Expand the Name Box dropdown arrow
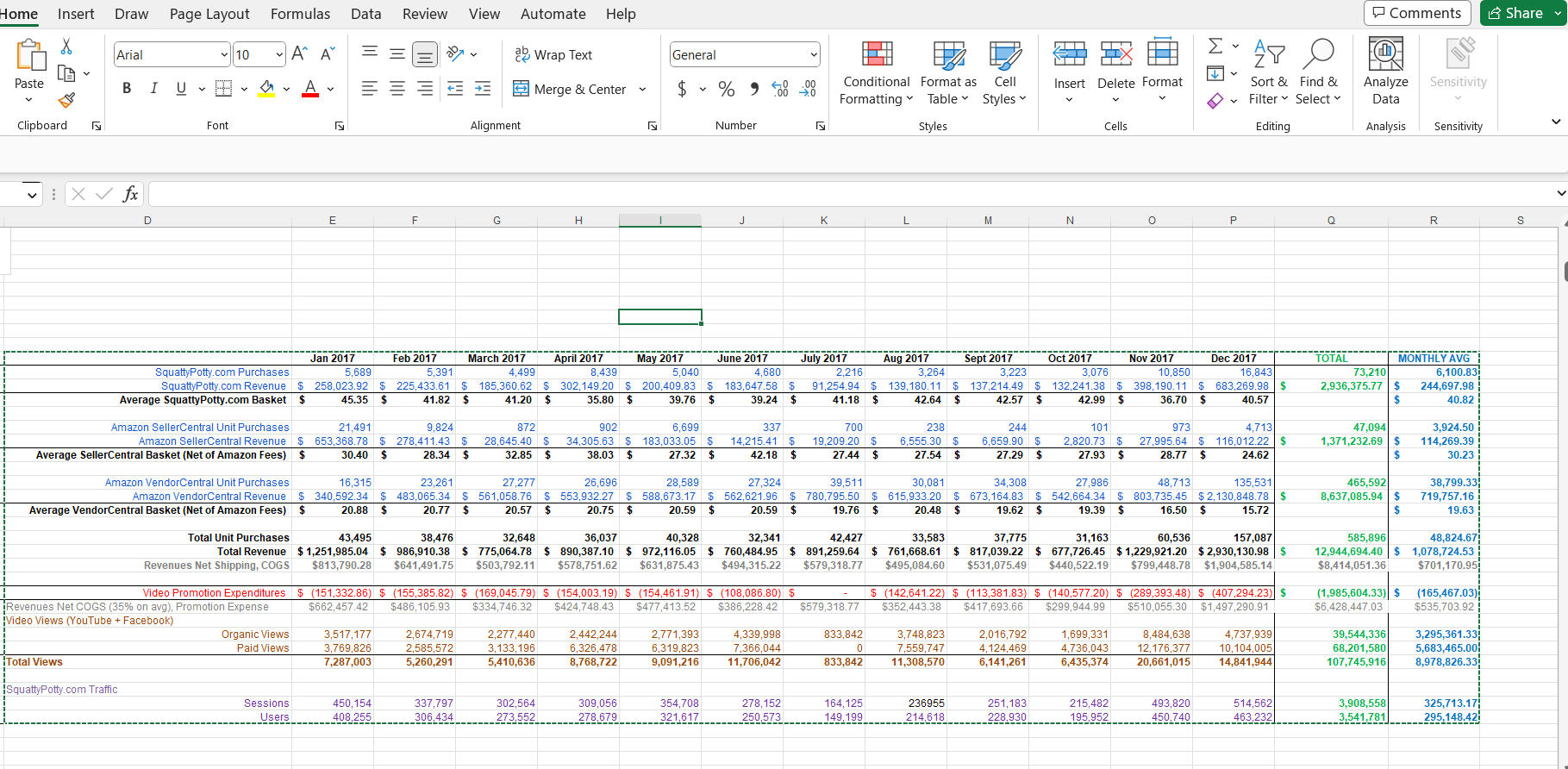 (32, 194)
